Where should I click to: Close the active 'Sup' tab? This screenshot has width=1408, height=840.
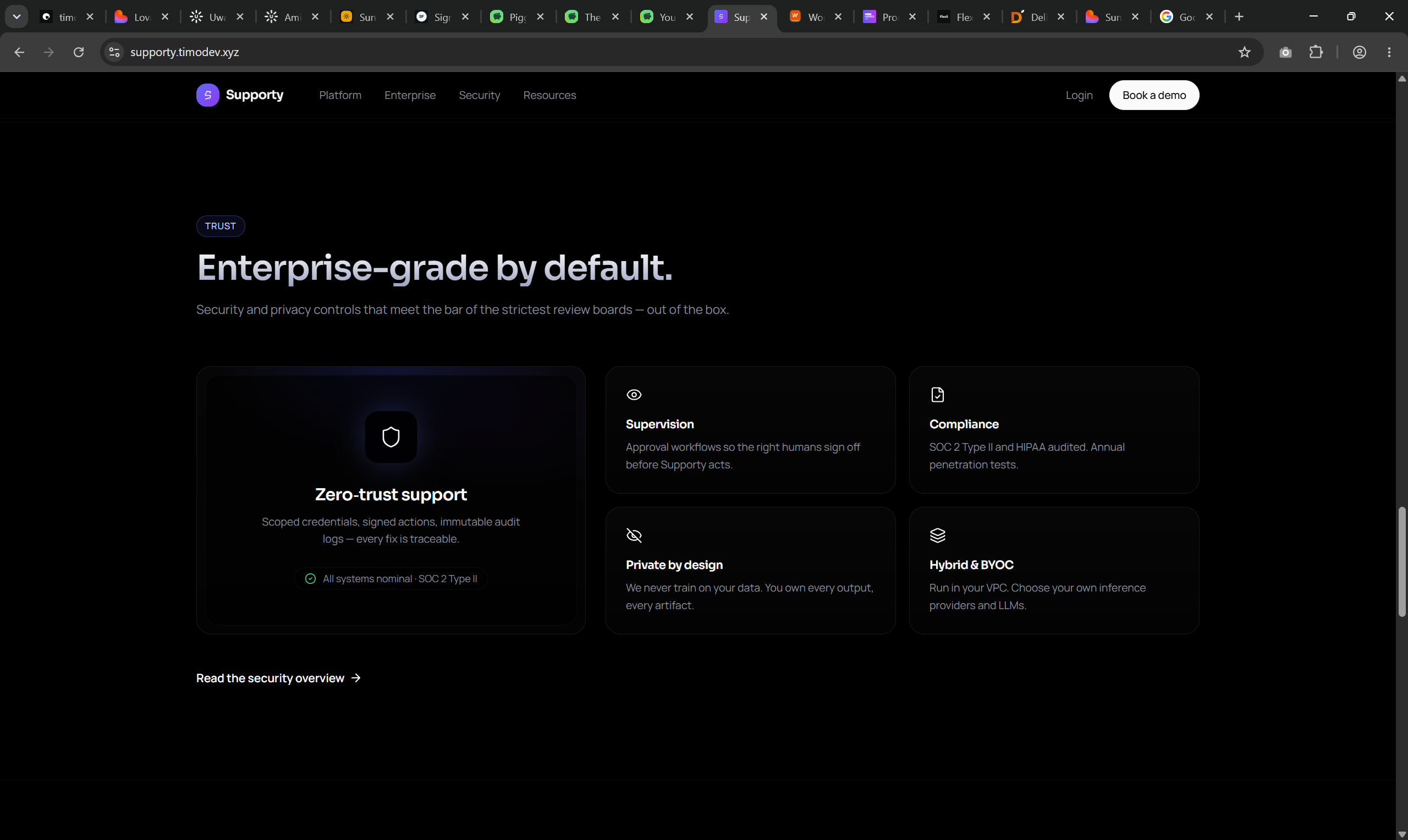pos(764,17)
